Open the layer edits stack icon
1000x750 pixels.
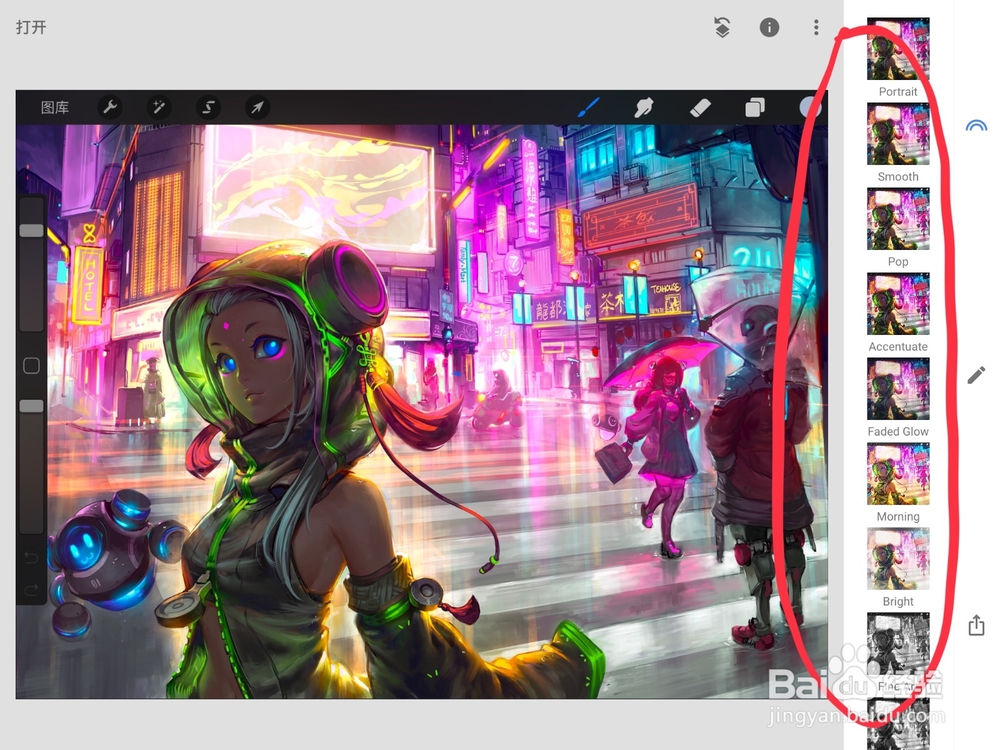tap(722, 27)
